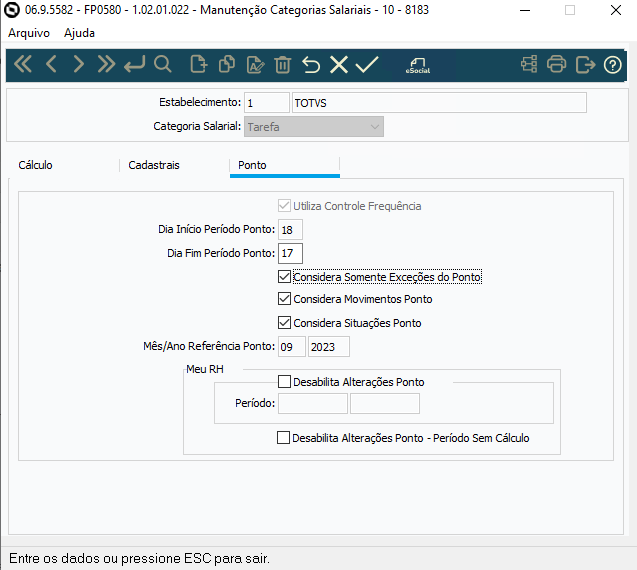Open the search magnifier tool
637x570 pixels.
[x=162, y=65]
